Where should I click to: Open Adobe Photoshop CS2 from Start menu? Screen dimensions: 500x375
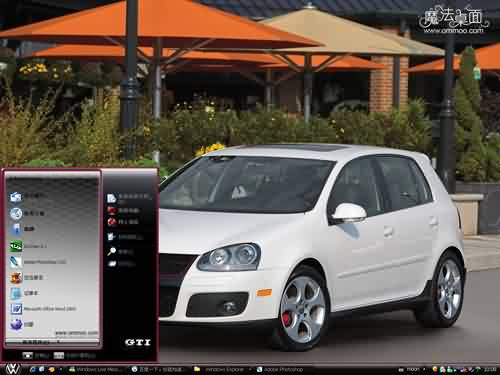point(37,262)
